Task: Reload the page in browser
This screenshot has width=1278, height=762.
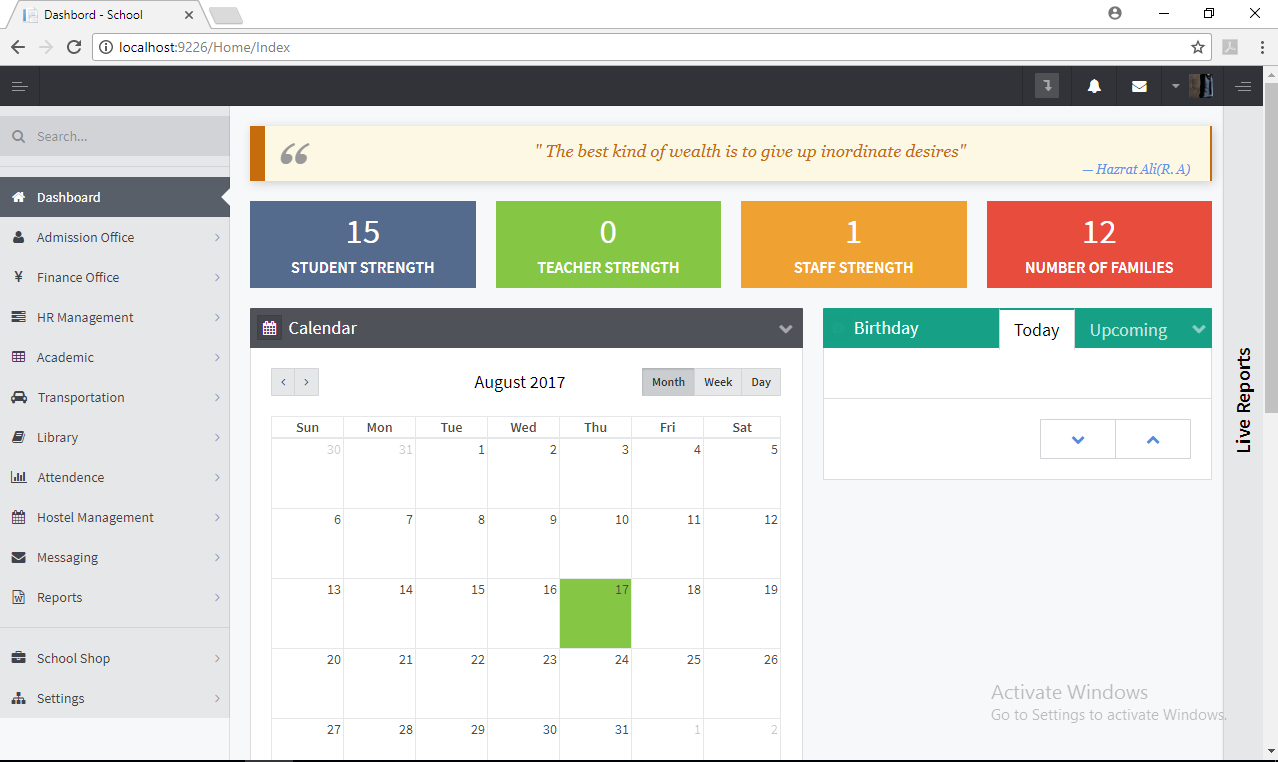Action: (x=74, y=47)
